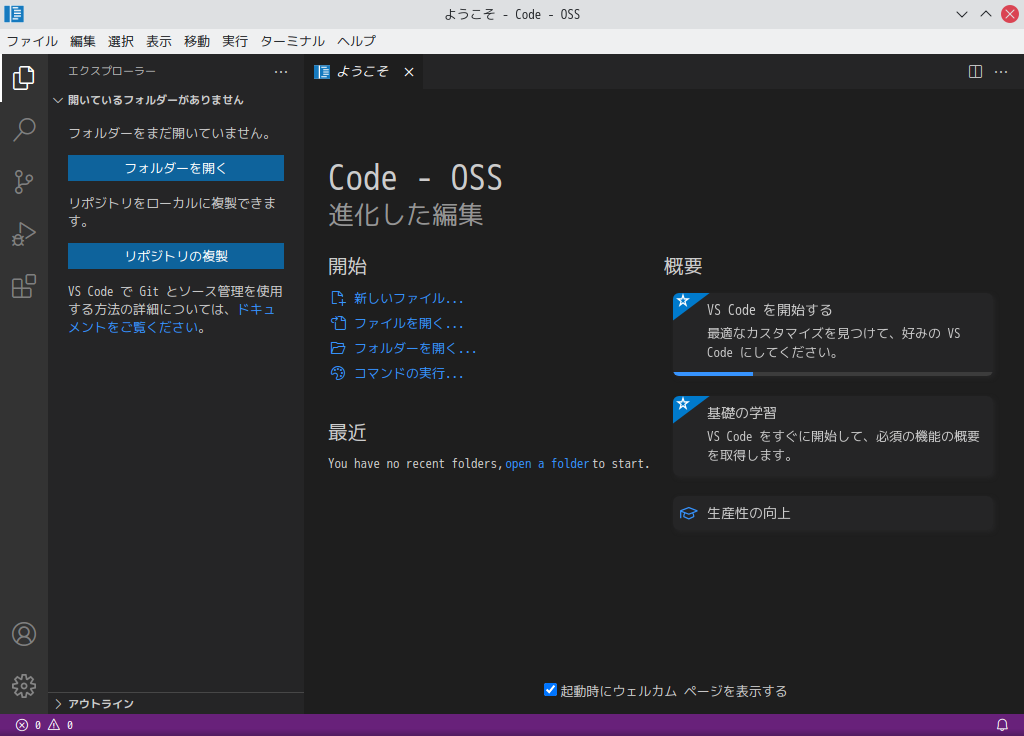The width and height of the screenshot is (1024, 736).
Task: Expand the アウトライン section
Action: [x=57, y=703]
